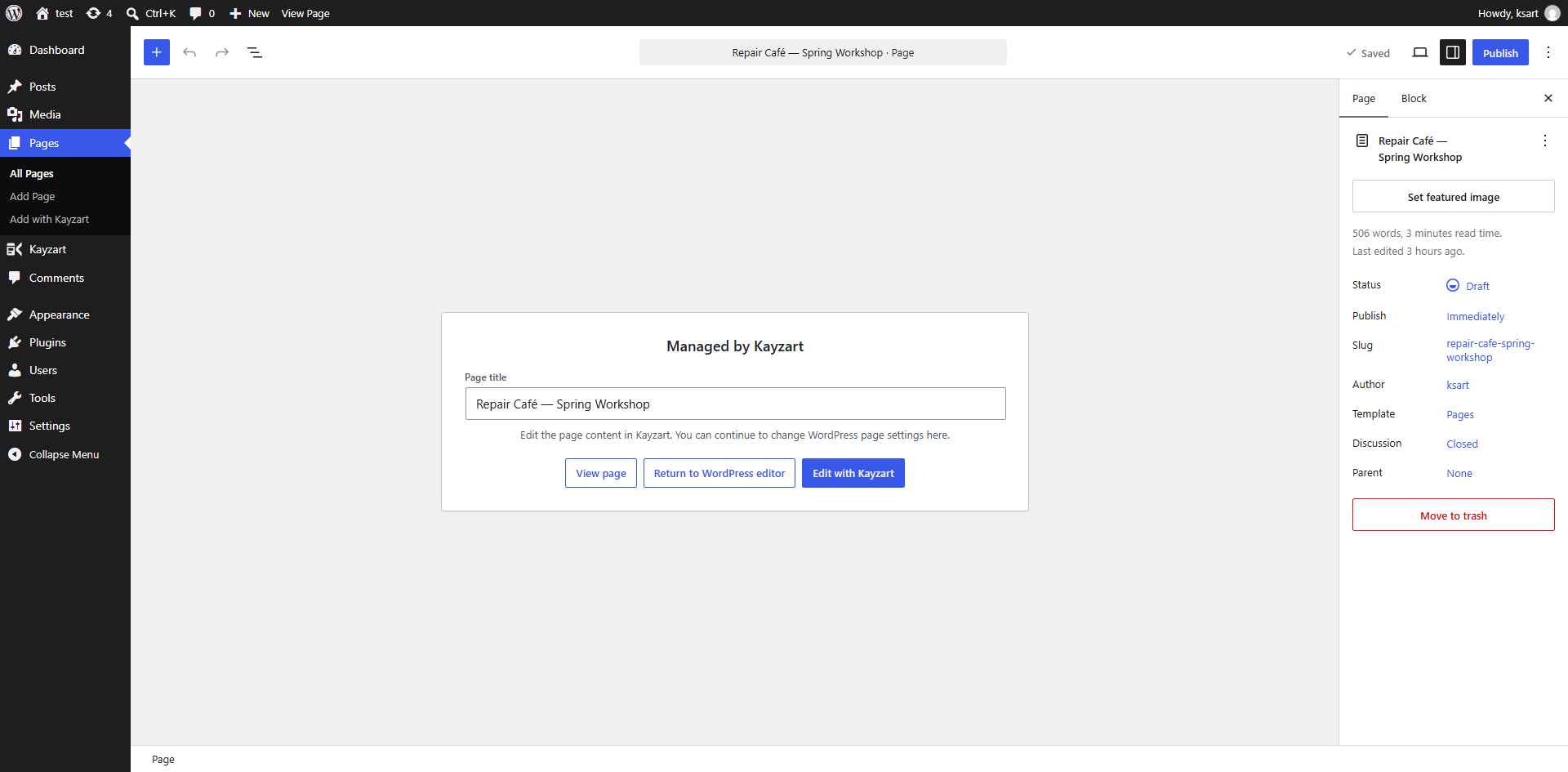Open the Document Overview list
The height and width of the screenshot is (772, 1568).
(255, 52)
